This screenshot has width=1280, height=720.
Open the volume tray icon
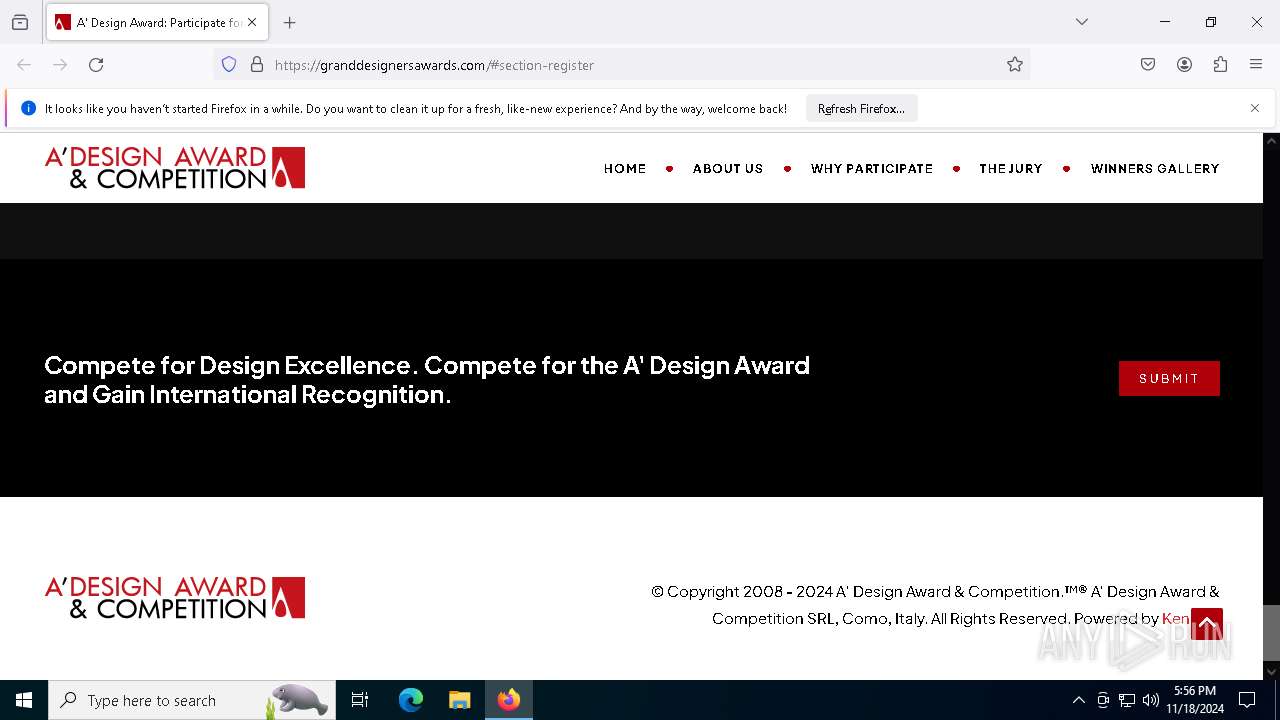click(x=1151, y=700)
